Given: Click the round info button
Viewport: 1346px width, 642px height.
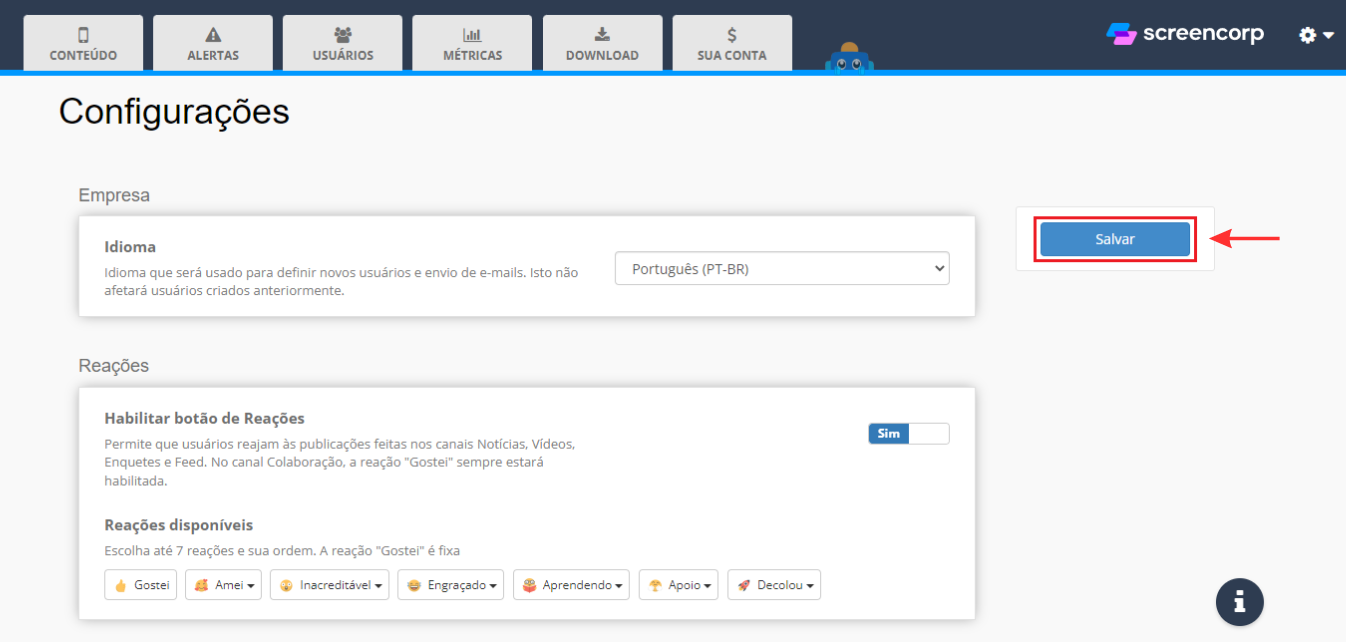Looking at the screenshot, I should 1239,602.
